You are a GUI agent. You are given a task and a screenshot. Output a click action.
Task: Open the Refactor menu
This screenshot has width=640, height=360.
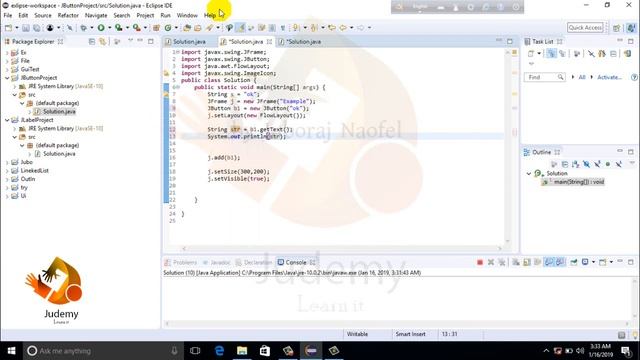coord(68,16)
